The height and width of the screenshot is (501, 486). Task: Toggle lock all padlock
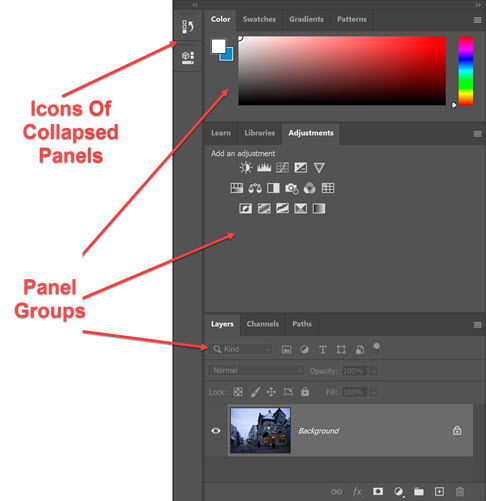[x=305, y=391]
